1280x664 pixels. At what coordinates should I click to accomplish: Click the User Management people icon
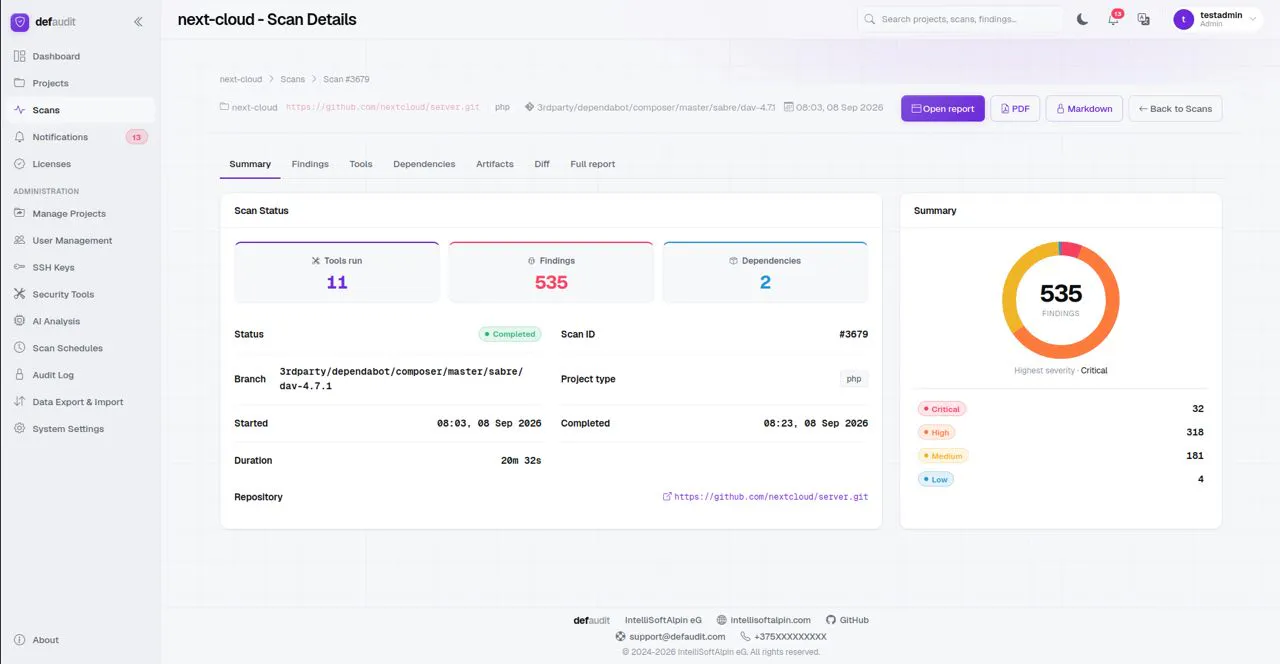[20, 240]
